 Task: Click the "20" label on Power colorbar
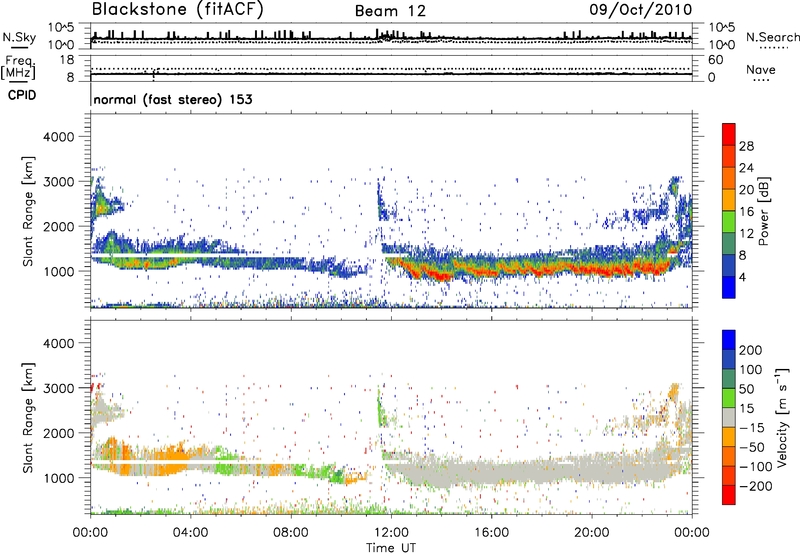(746, 190)
